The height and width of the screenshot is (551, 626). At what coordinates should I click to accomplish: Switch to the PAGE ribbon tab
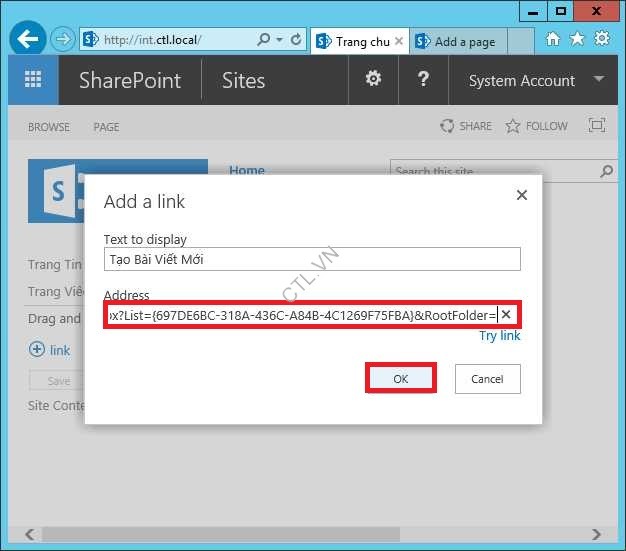coord(106,127)
